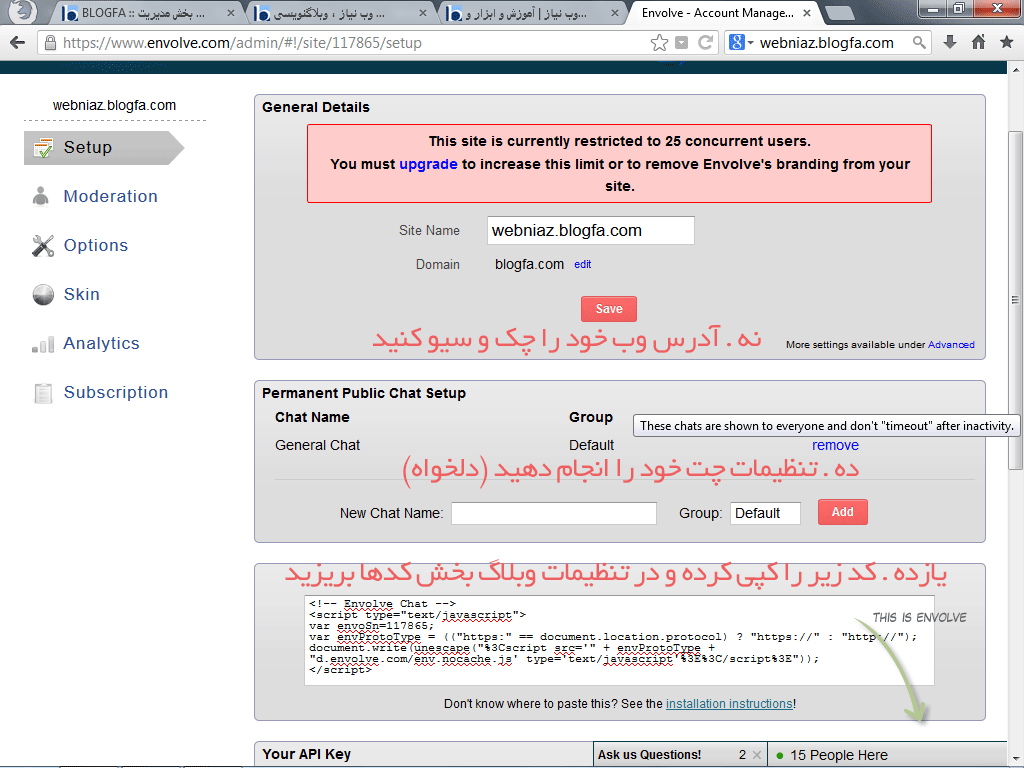Click the Firefox menu button
Screen dimensions: 1024x768
tap(22, 11)
